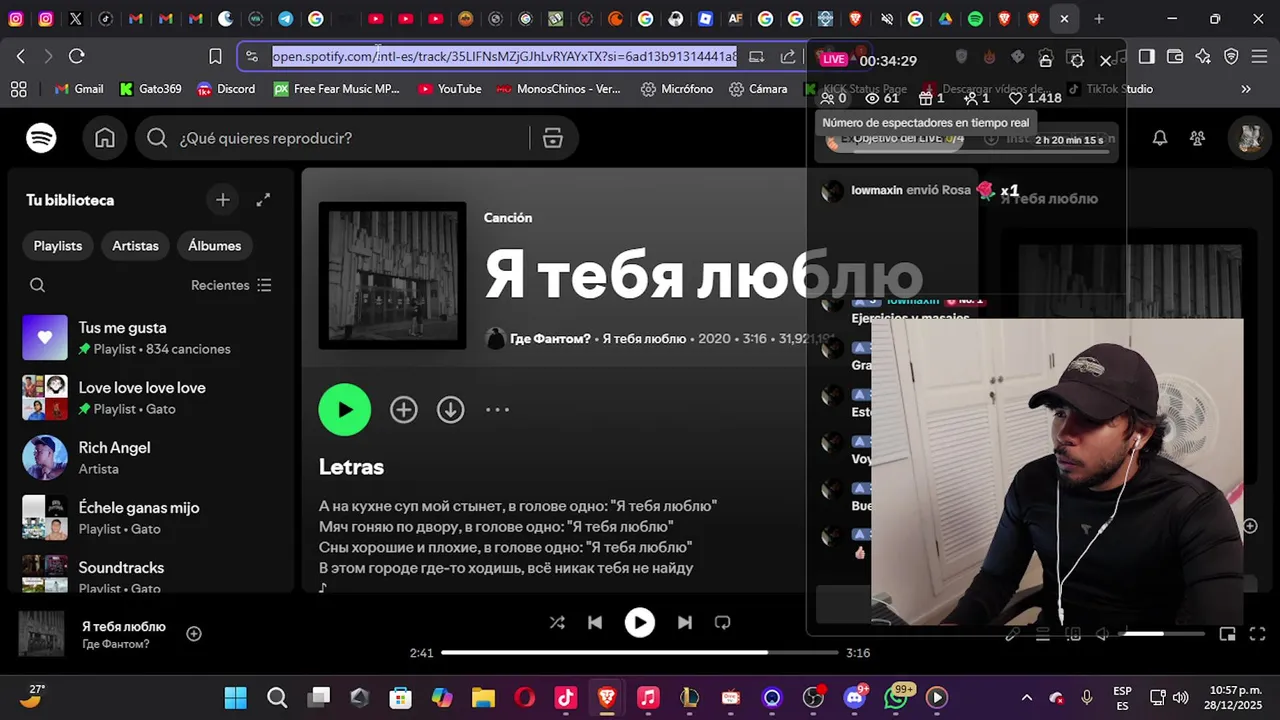Open the Soundtracks playlist
The height and width of the screenshot is (720, 1280).
click(150, 575)
